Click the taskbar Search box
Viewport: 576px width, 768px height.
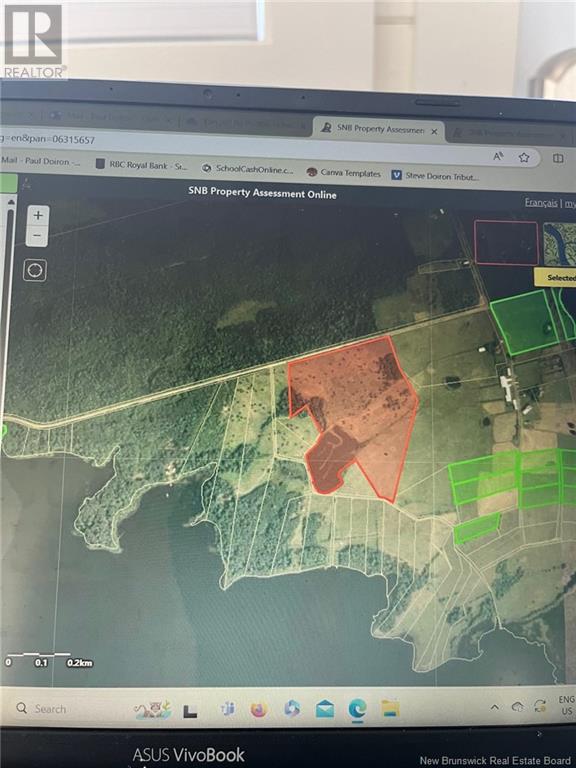(42, 708)
